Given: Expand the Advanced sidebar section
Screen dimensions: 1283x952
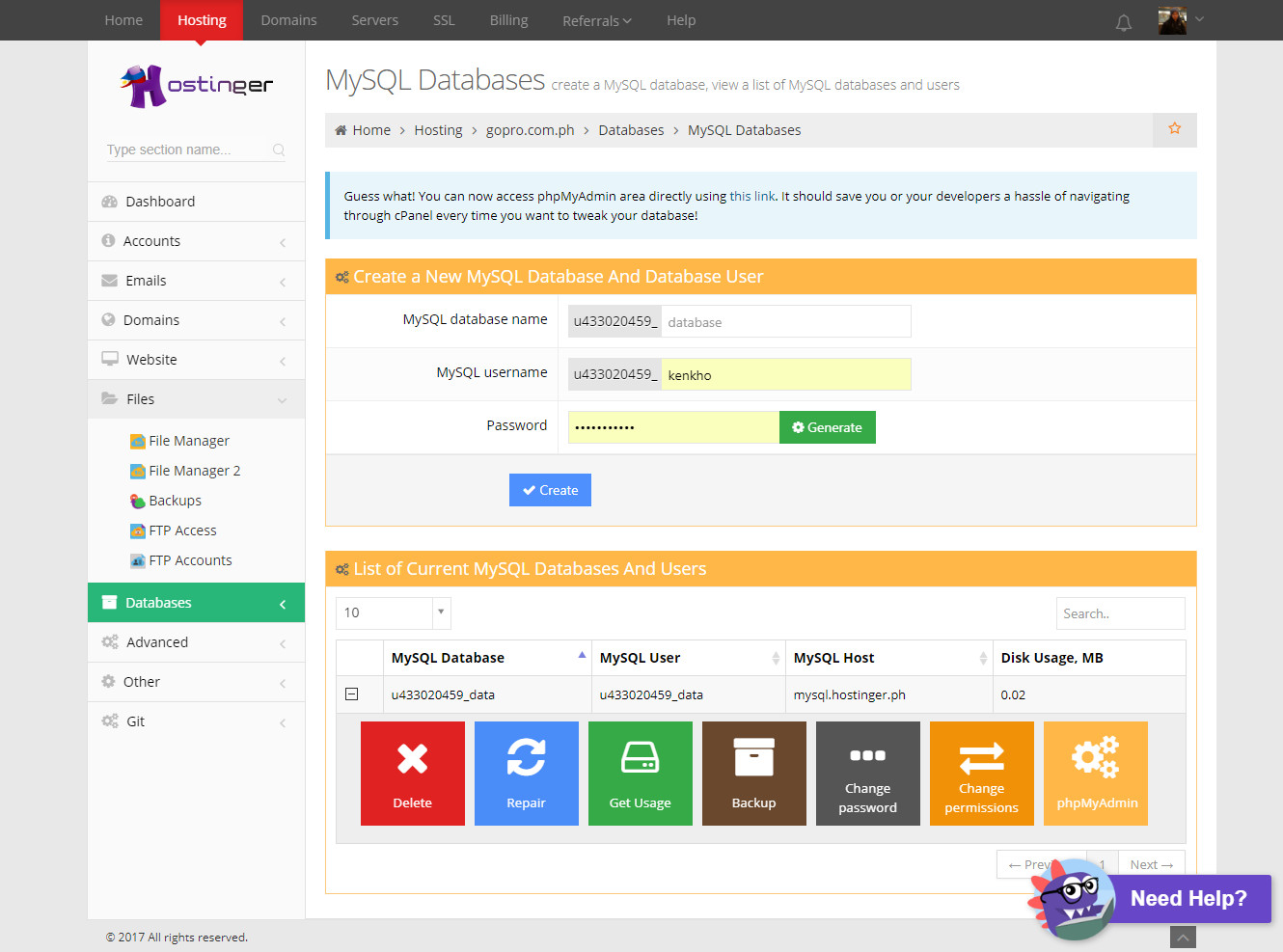Looking at the screenshot, I should (x=196, y=642).
